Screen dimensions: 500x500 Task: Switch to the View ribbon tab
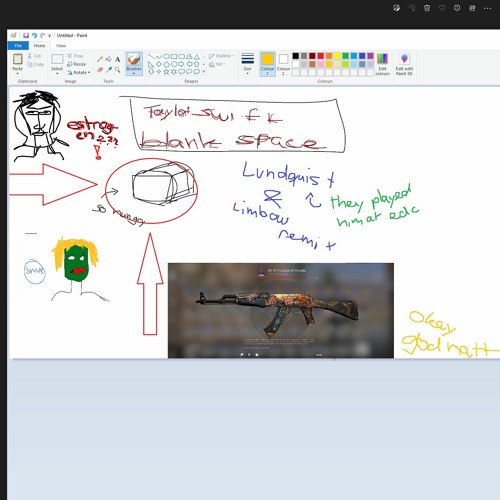[x=61, y=46]
